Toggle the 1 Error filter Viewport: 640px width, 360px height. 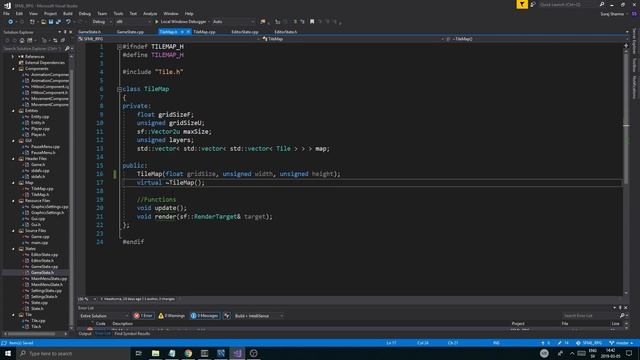(x=143, y=316)
